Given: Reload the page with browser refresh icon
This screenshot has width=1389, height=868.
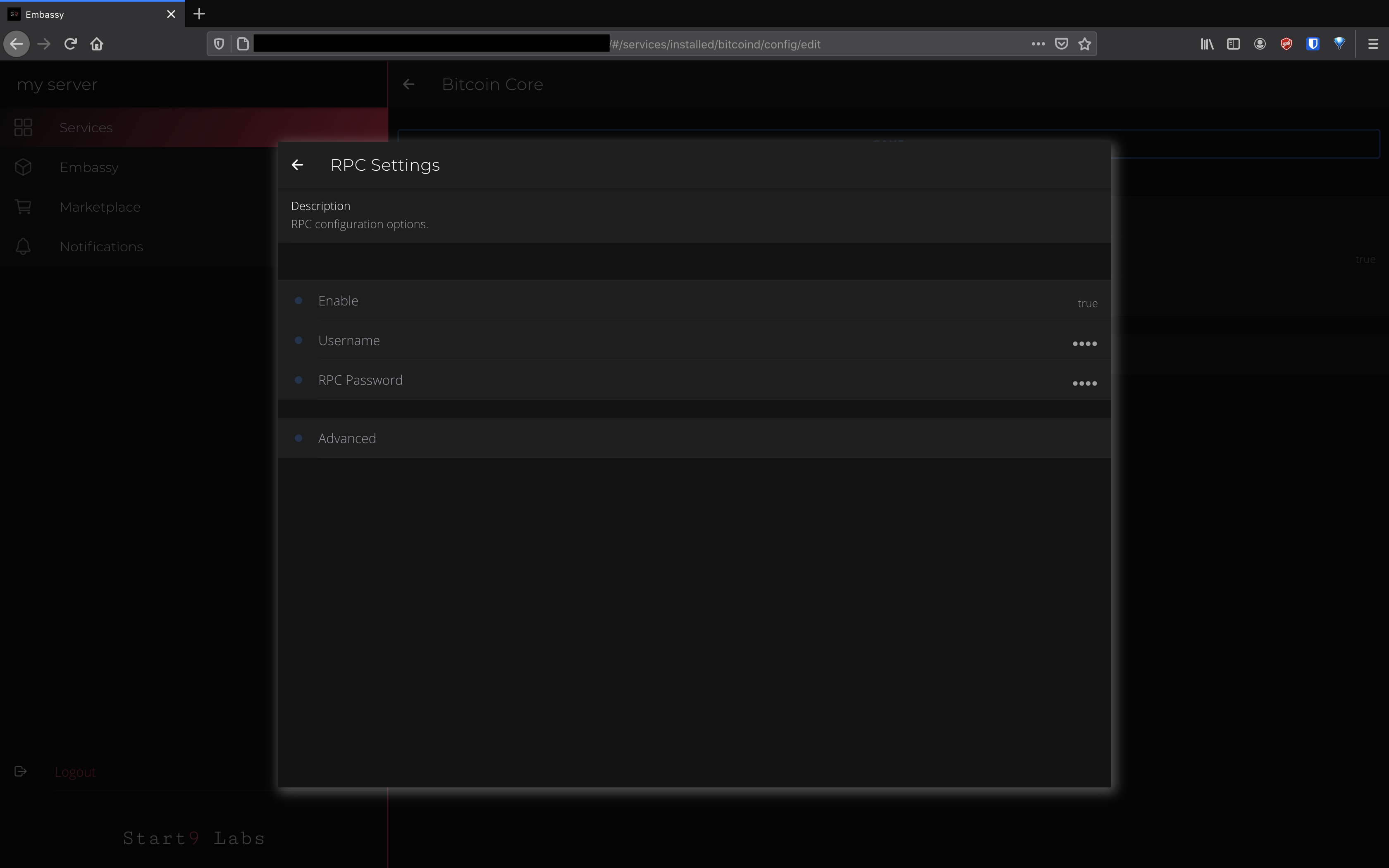Looking at the screenshot, I should (x=71, y=44).
